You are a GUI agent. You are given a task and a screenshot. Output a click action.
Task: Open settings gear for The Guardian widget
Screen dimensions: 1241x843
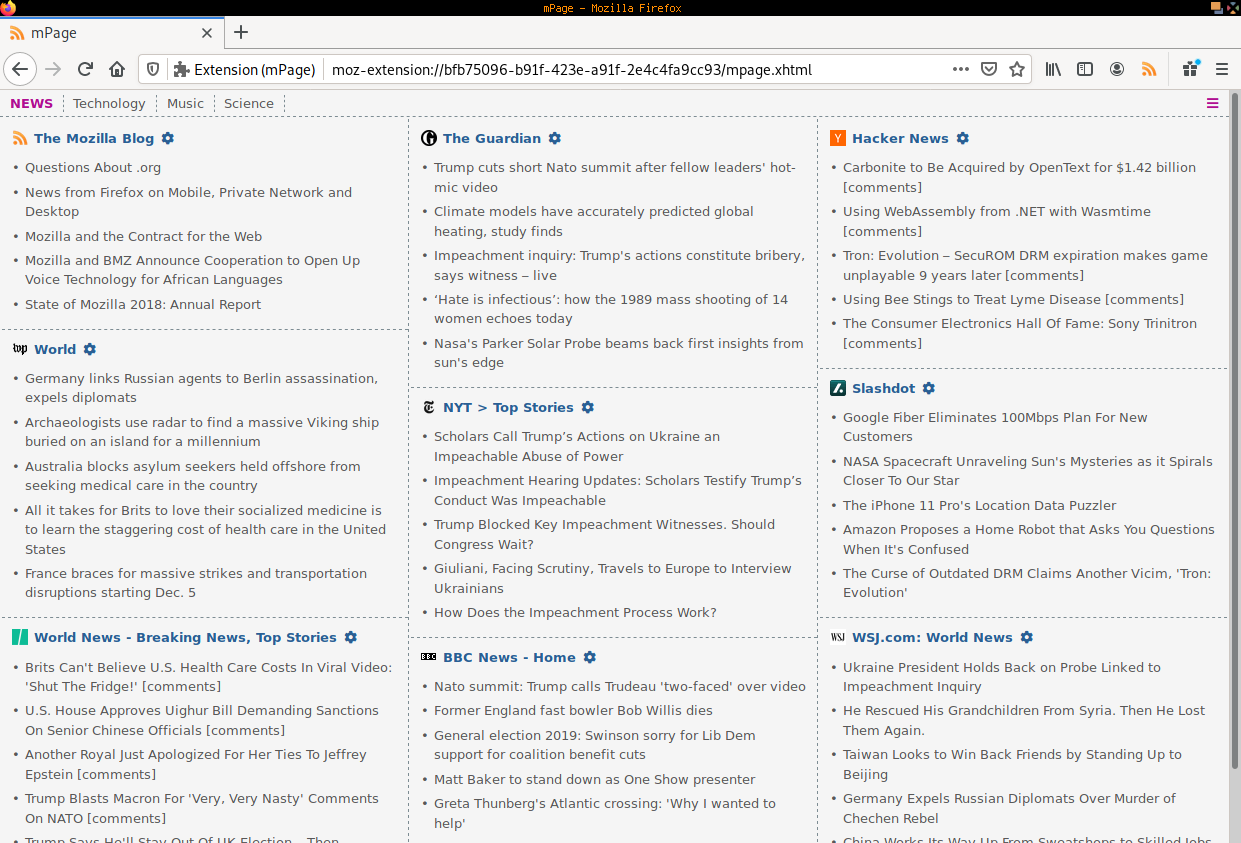point(555,138)
